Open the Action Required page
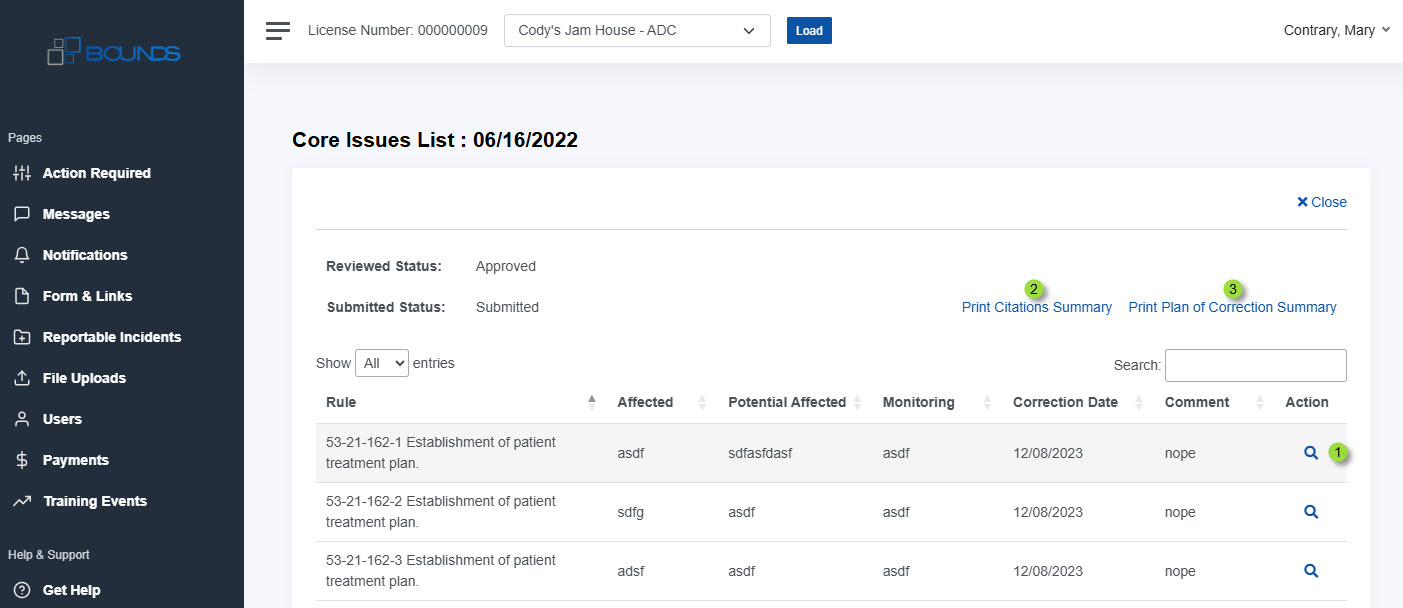This screenshot has height=608, width=1403. (x=96, y=173)
